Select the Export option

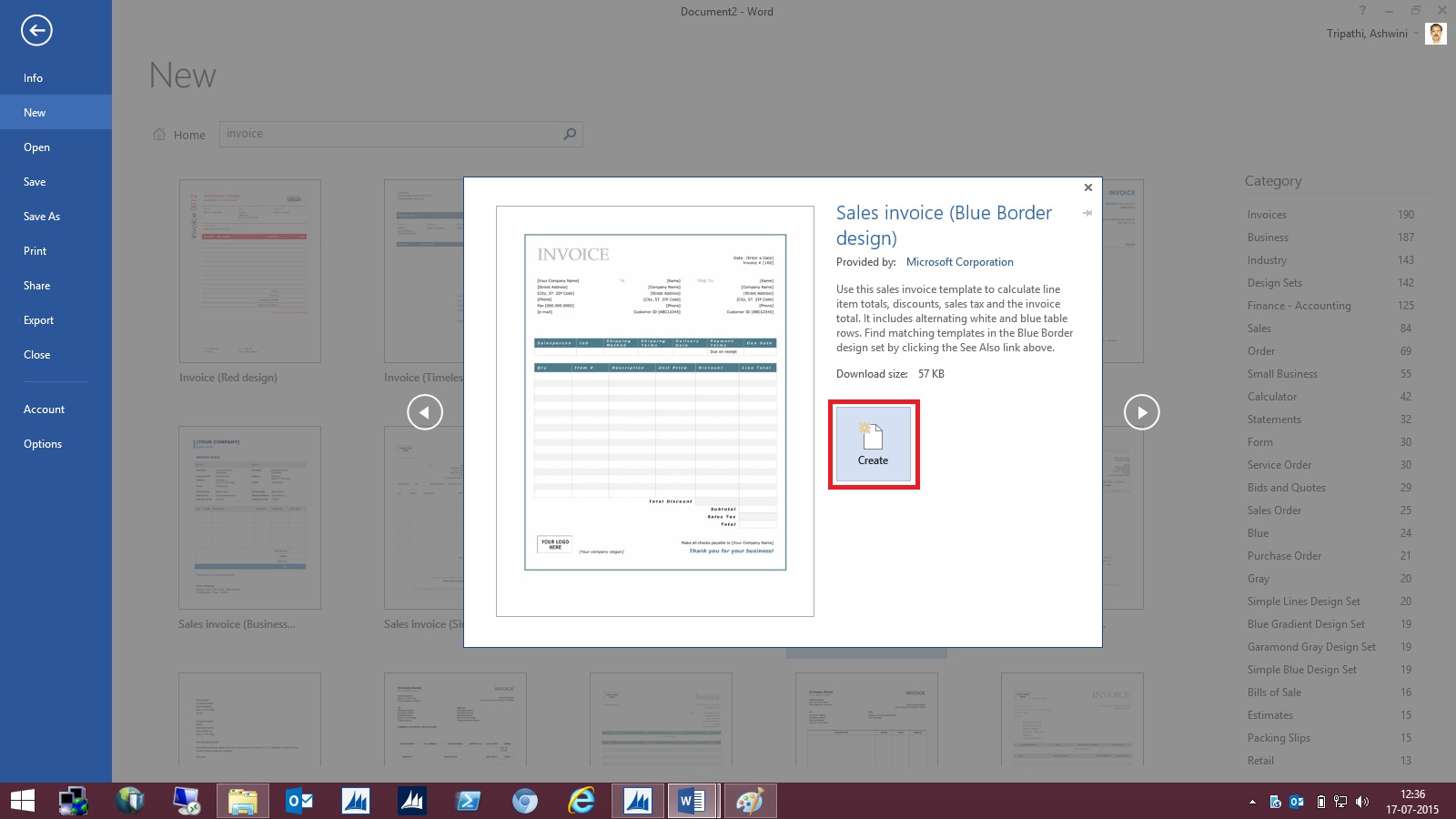38,319
